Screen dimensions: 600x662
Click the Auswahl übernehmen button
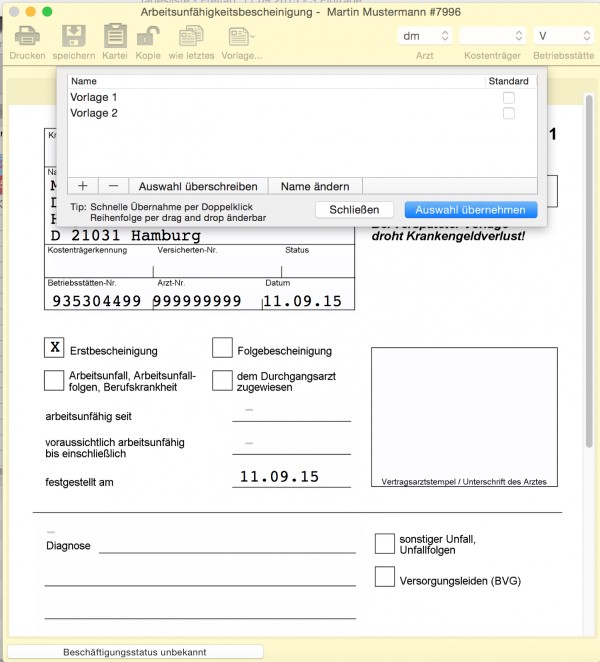coord(470,210)
